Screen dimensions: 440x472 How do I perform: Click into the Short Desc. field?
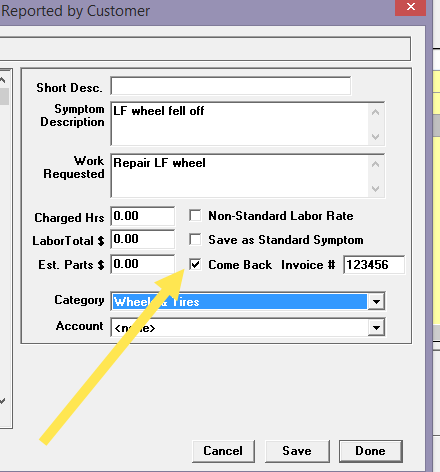[x=231, y=86]
